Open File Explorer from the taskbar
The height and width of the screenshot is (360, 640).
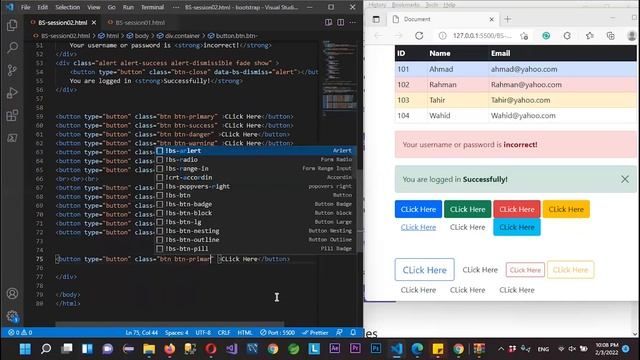[x=149, y=349]
